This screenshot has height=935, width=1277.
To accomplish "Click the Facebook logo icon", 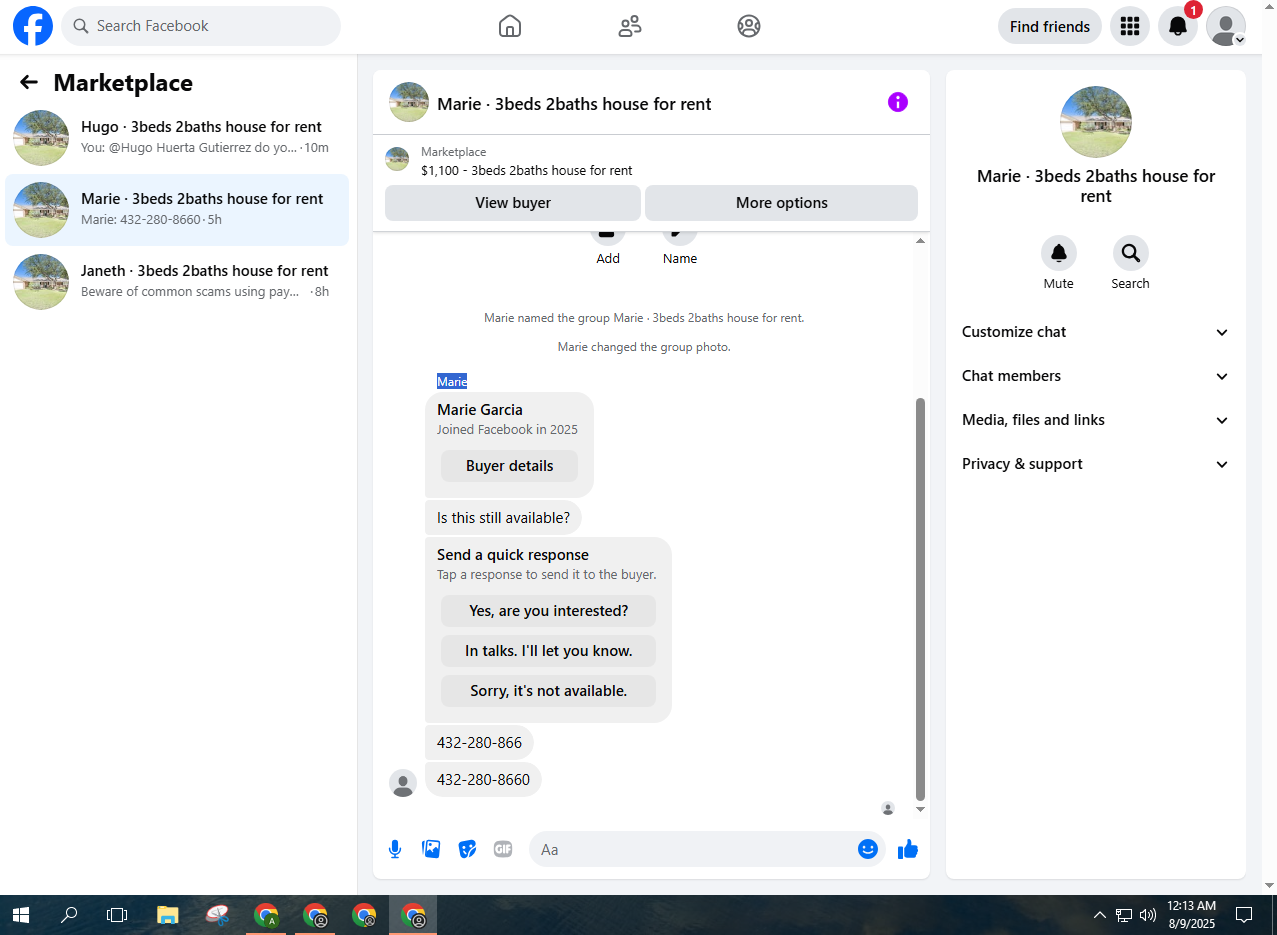I will [32, 26].
